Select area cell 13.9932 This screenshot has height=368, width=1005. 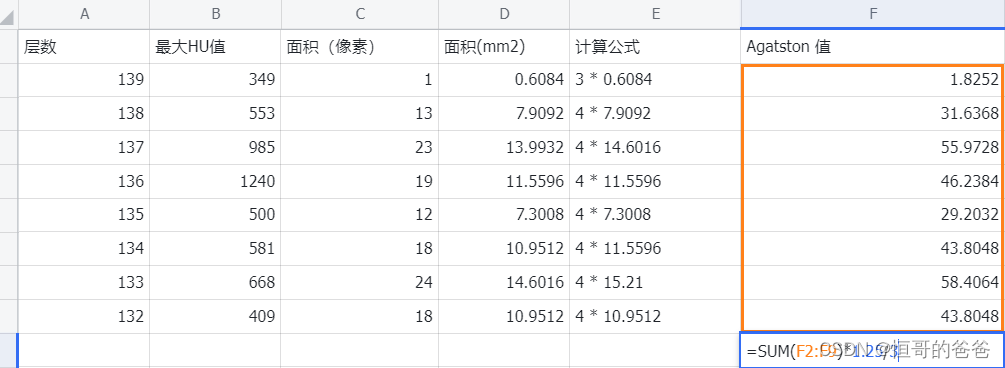tap(504, 148)
